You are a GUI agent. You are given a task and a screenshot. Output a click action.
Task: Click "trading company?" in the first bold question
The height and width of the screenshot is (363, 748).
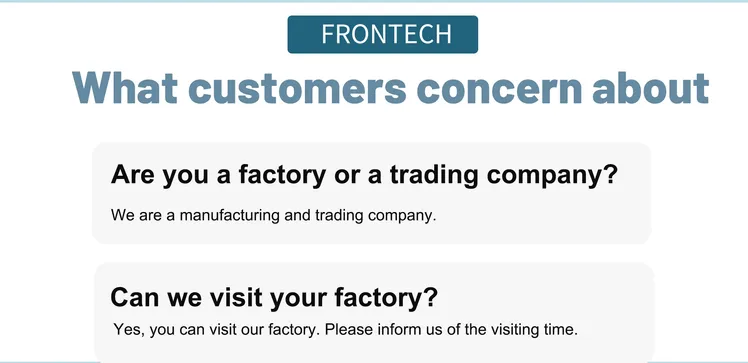(504, 175)
